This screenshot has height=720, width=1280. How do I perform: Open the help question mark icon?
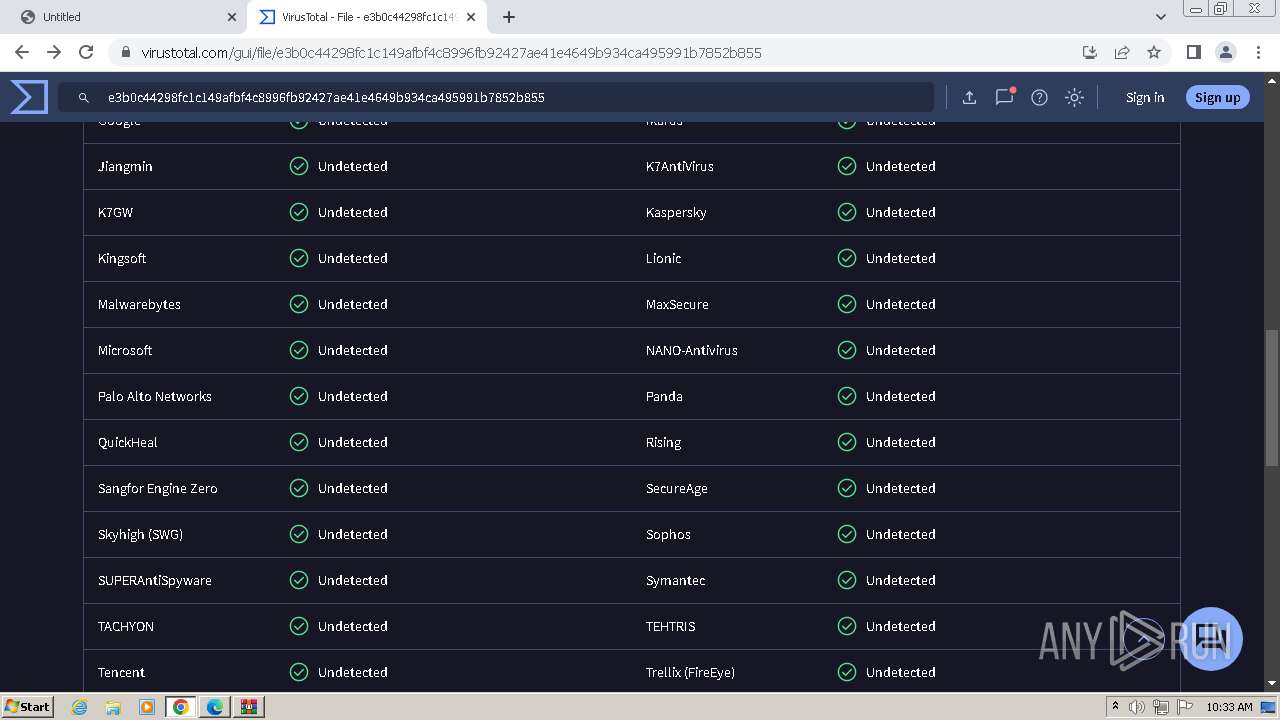tap(1039, 97)
